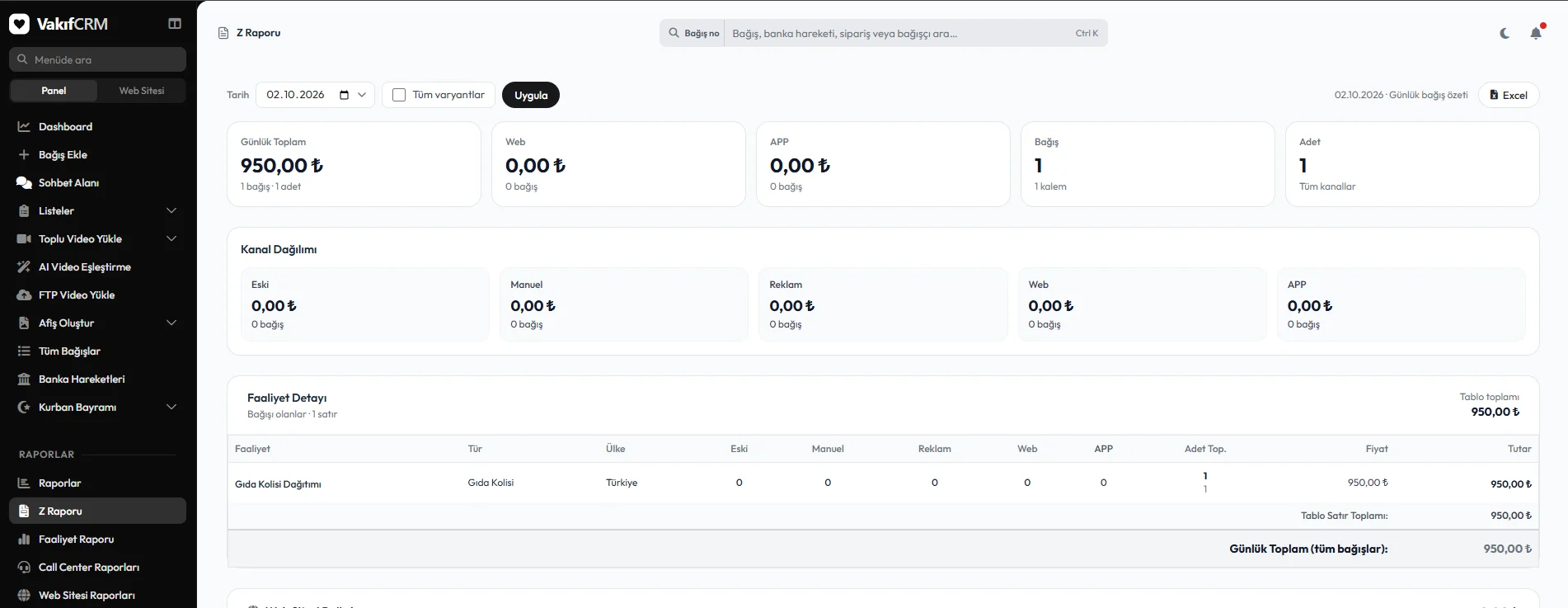Viewport: 1568px width, 608px height.
Task: Click the Reklam channel card
Action: point(883,304)
